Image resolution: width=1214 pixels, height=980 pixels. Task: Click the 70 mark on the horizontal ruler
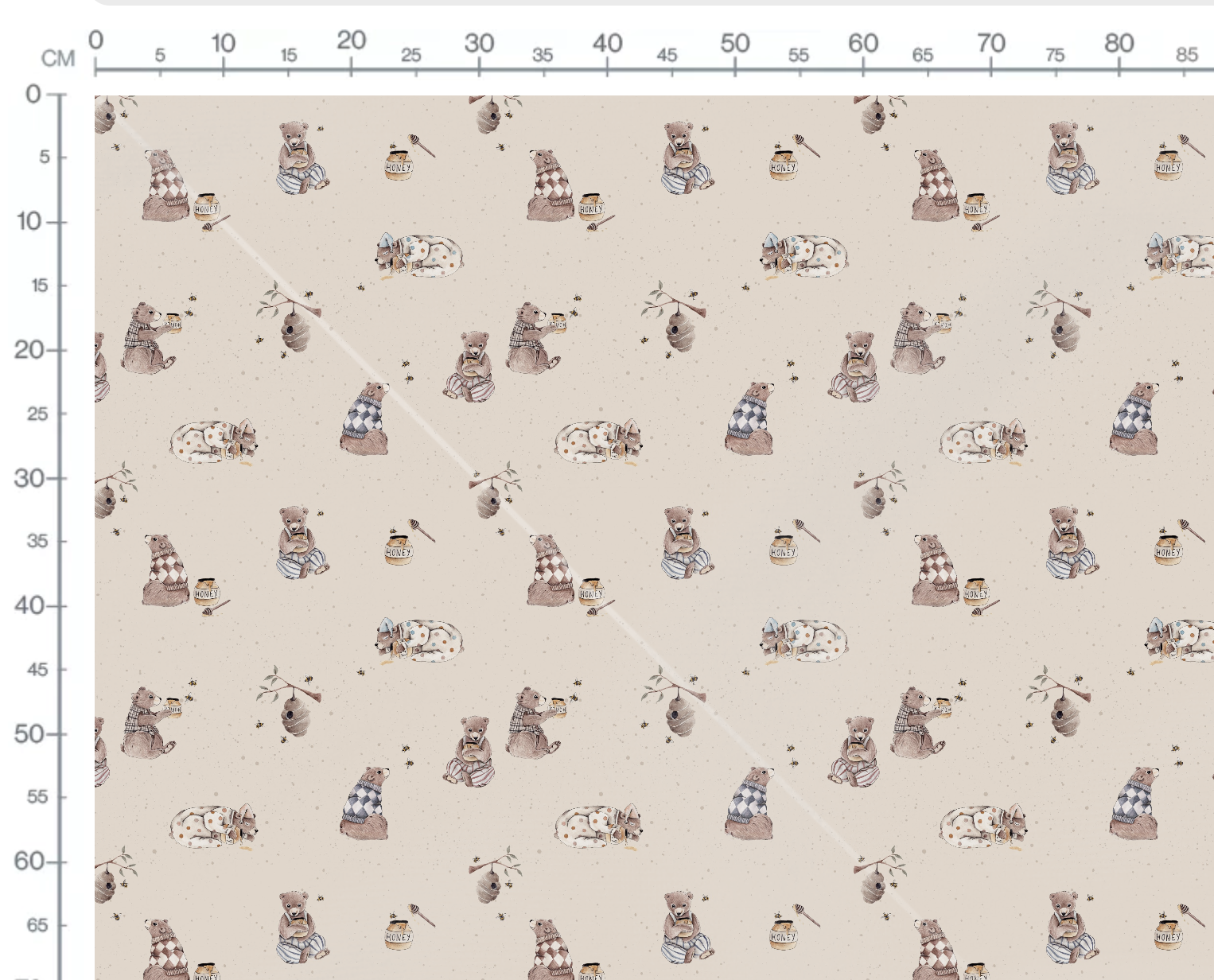tap(991, 43)
